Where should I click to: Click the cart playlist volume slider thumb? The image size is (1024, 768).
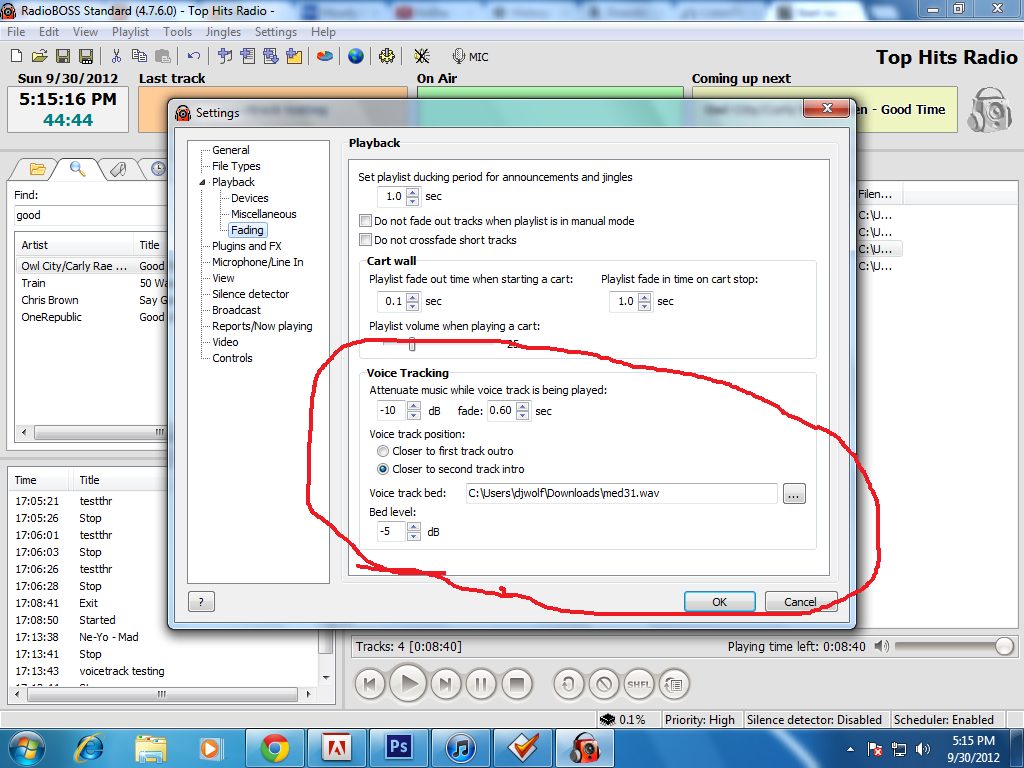(411, 344)
